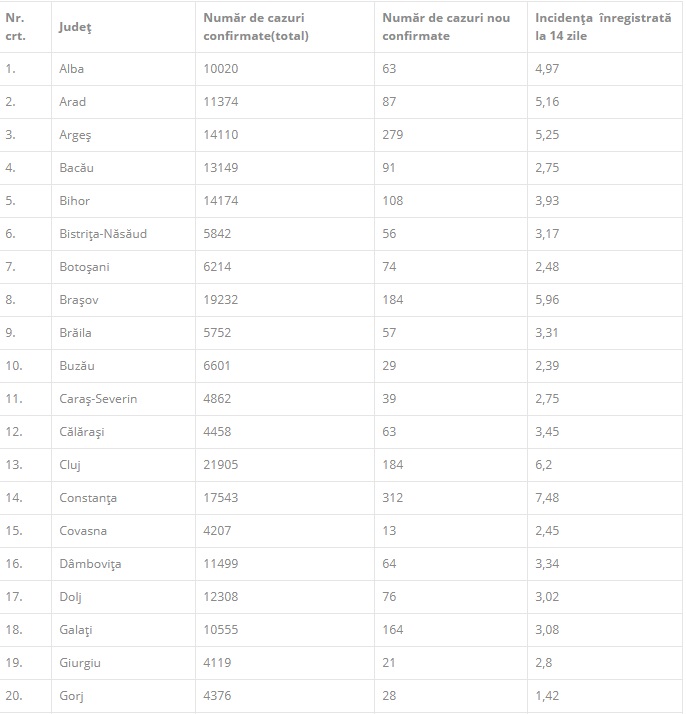This screenshot has width=686, height=714.
Task: Select the Nr. crt. column header
Action: point(15,27)
